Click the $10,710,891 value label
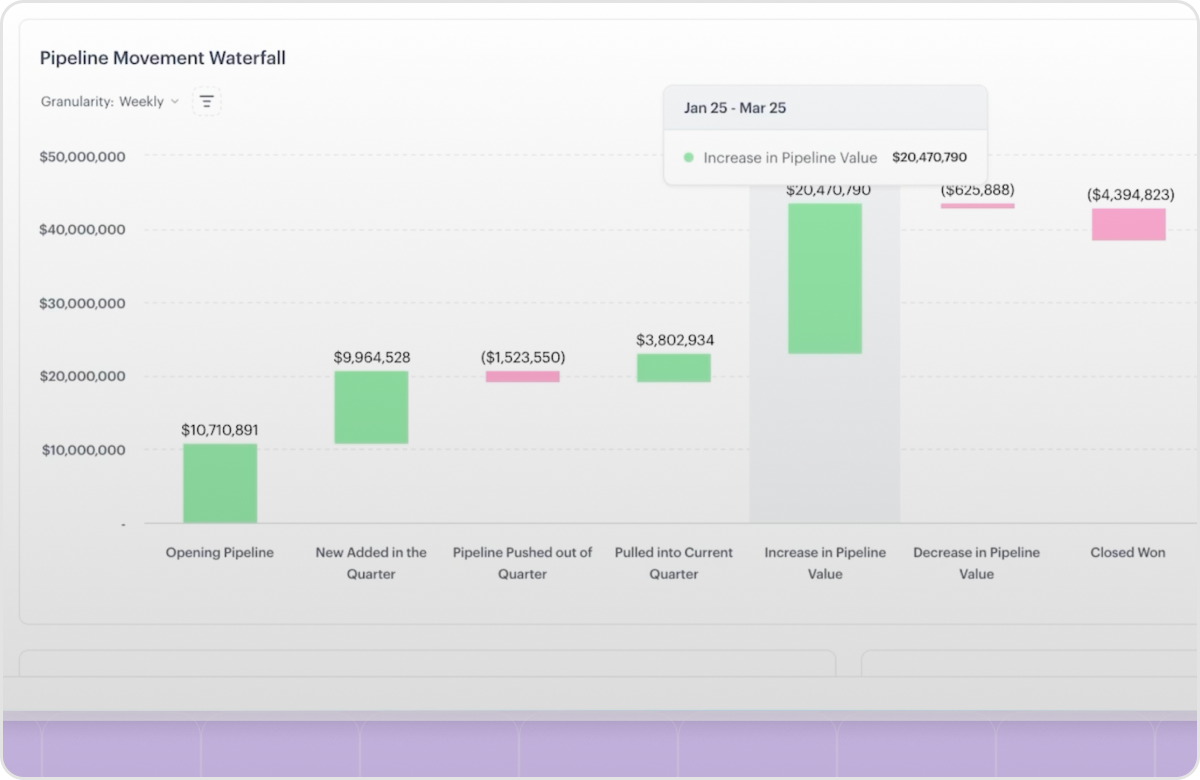 pyautogui.click(x=220, y=430)
